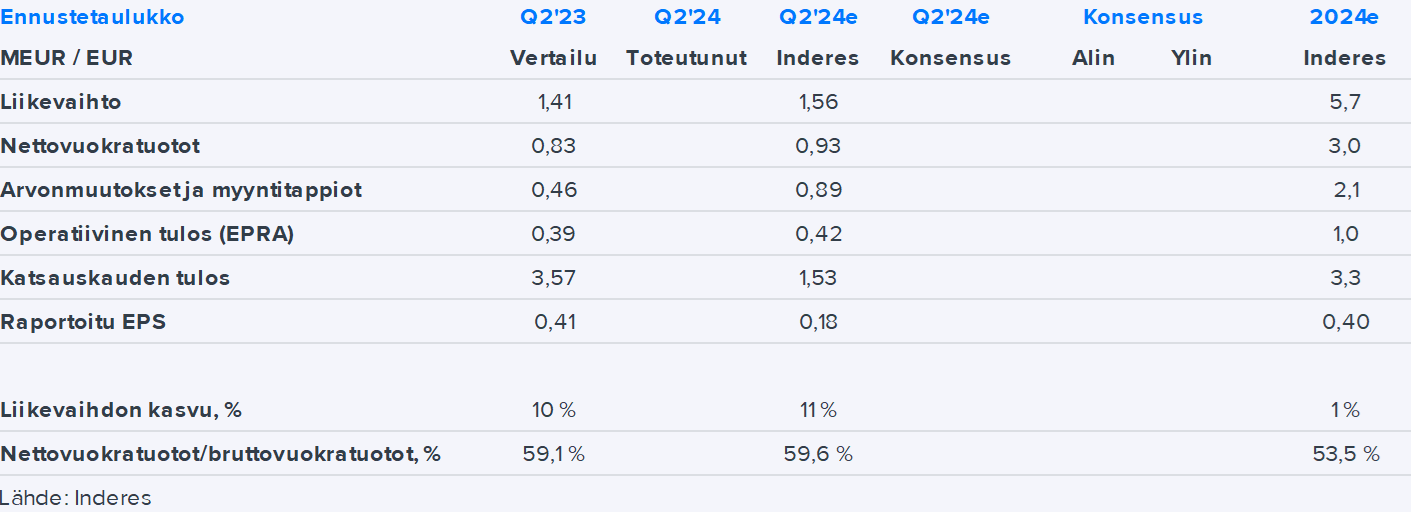Image resolution: width=1411 pixels, height=512 pixels.
Task: Click the 59,6 % cell
Action: tap(818, 454)
